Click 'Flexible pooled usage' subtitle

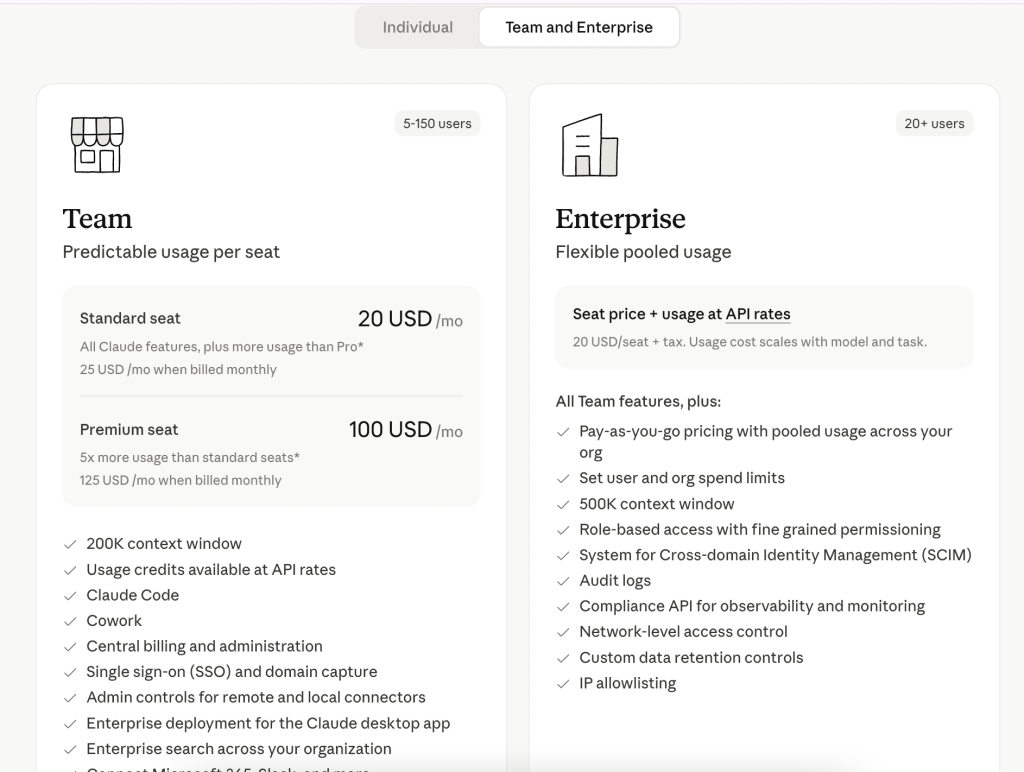coord(643,252)
